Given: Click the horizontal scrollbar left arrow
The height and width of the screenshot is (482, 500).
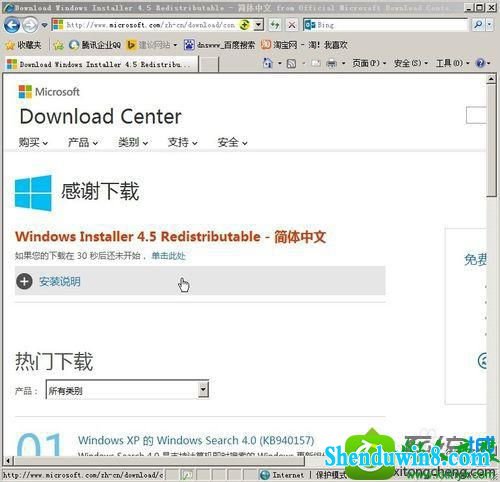Looking at the screenshot, I should pyautogui.click(x=9, y=461).
